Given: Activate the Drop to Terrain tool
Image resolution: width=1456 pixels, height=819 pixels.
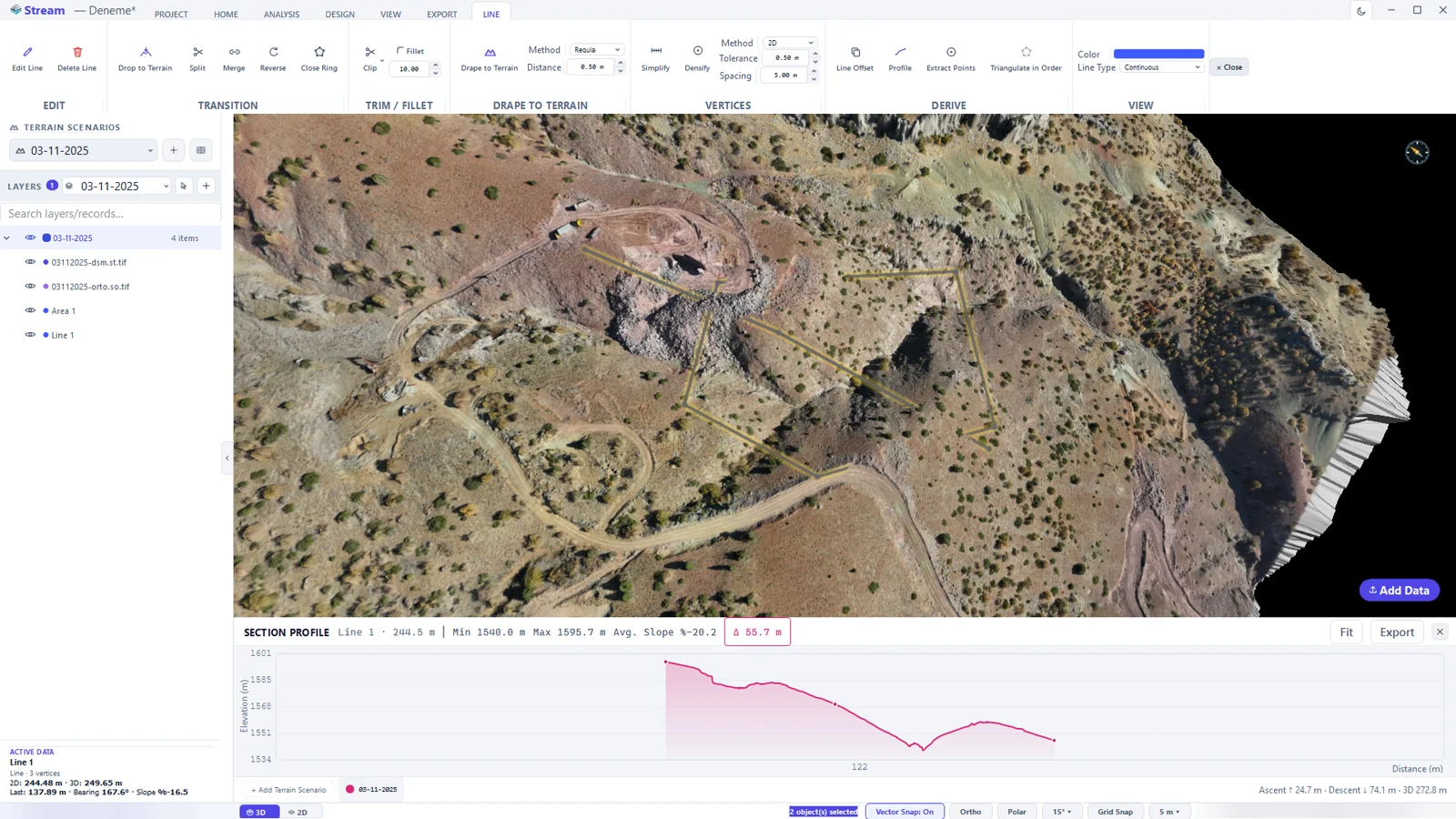Looking at the screenshot, I should (x=145, y=58).
